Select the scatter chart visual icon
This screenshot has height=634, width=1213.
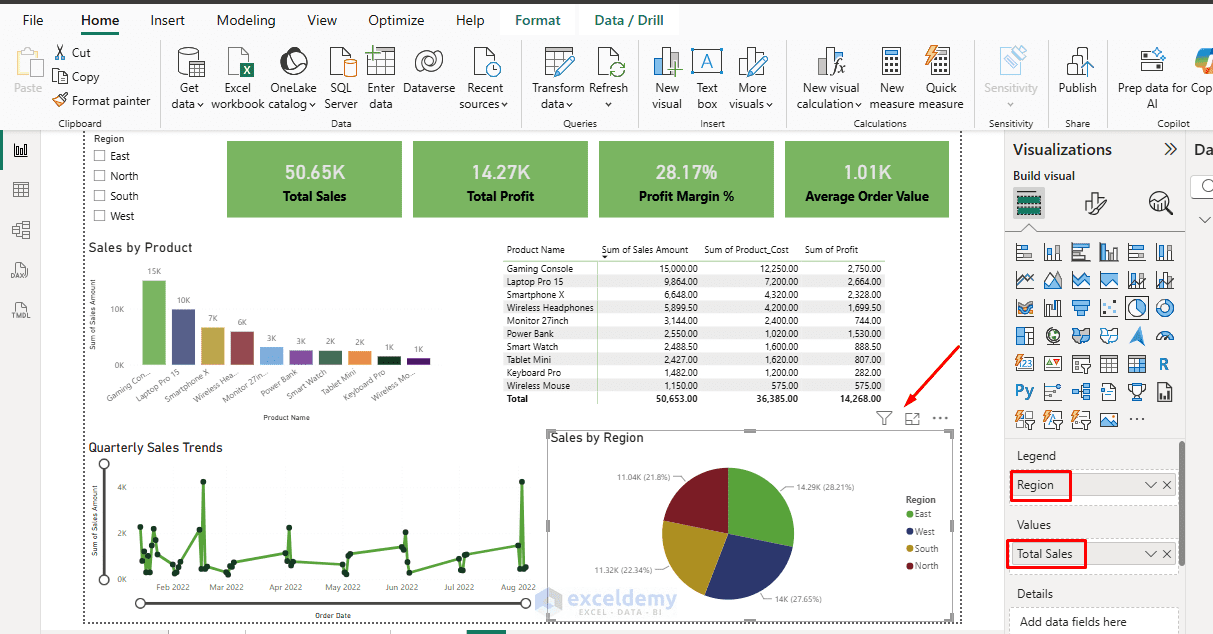coord(1109,308)
